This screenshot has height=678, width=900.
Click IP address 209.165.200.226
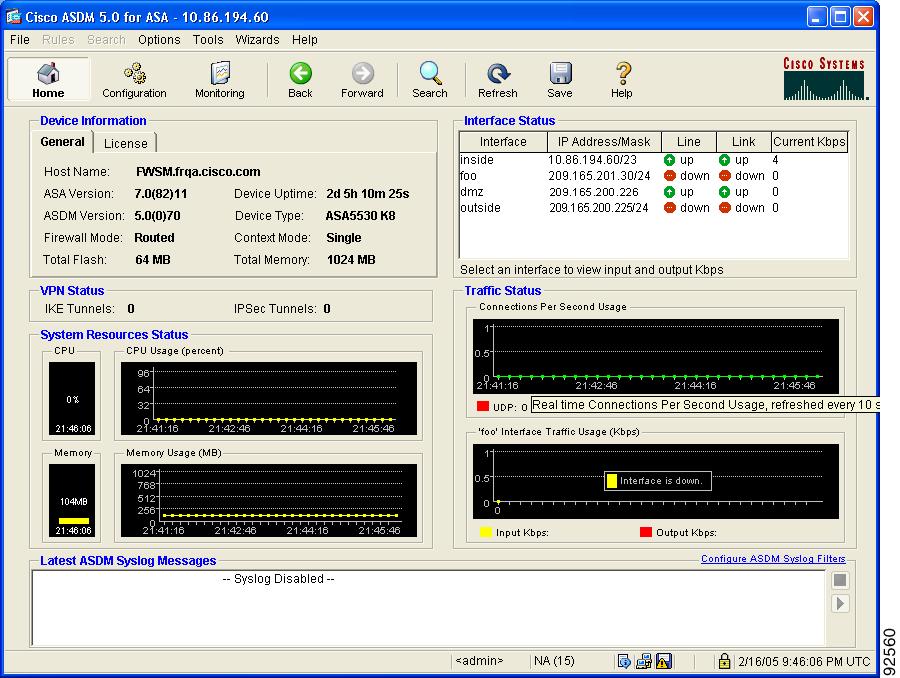593,192
